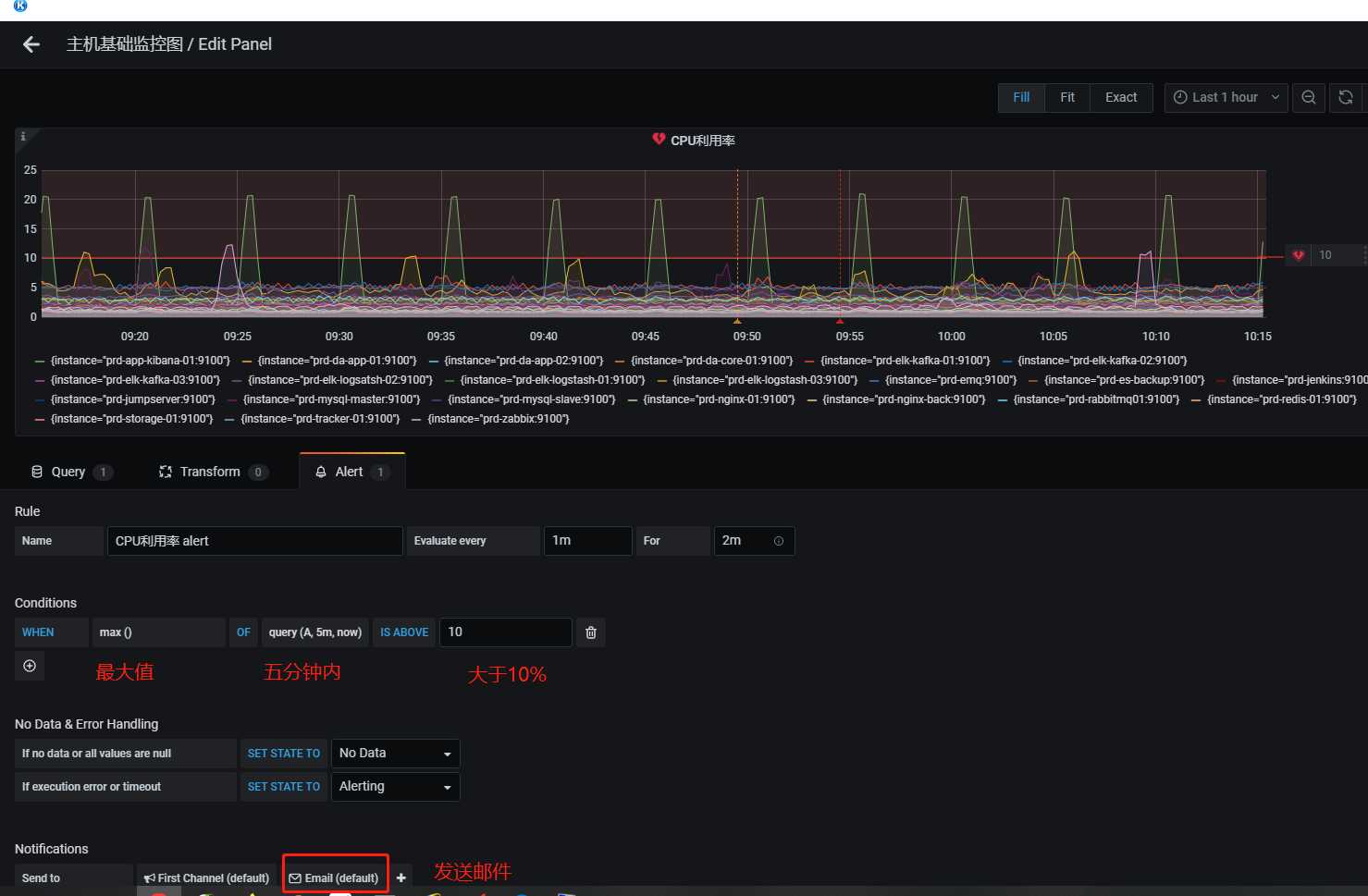Refresh dashboard with the circular arrows icon

point(1346,97)
